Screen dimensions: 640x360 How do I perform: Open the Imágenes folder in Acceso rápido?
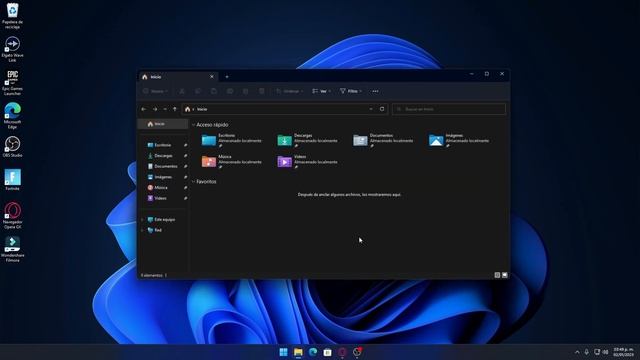pos(459,140)
